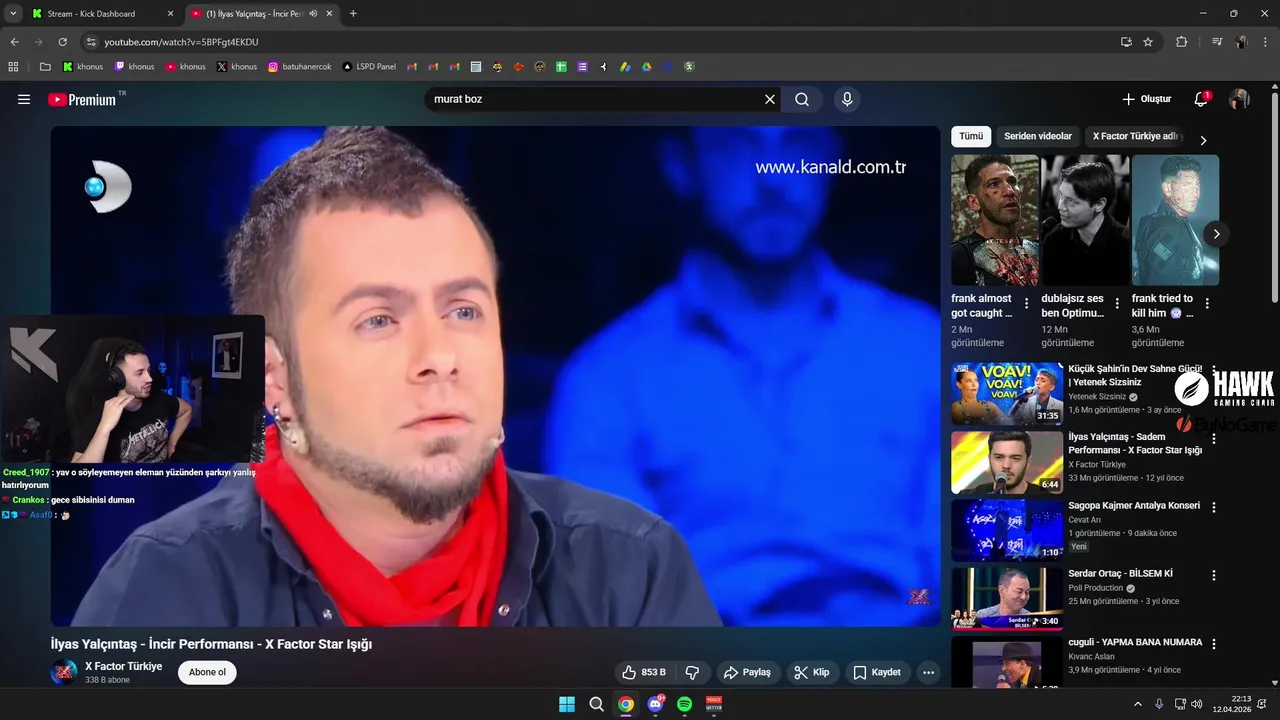Screen dimensions: 1280x720
Task: Open the 'dublajsız ses ben Optimu...' short
Action: 1085,220
